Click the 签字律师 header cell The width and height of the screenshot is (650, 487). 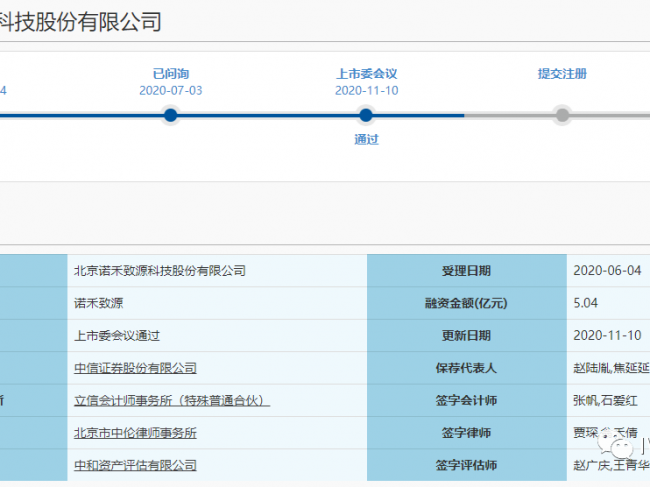tap(467, 432)
